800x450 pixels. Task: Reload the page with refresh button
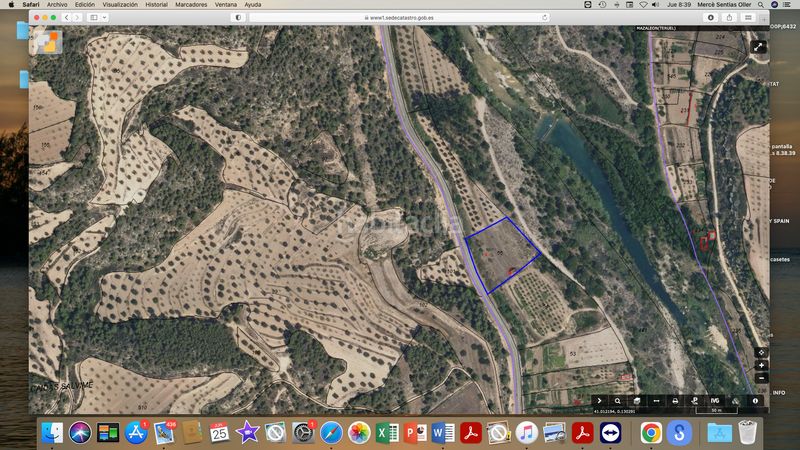point(544,17)
